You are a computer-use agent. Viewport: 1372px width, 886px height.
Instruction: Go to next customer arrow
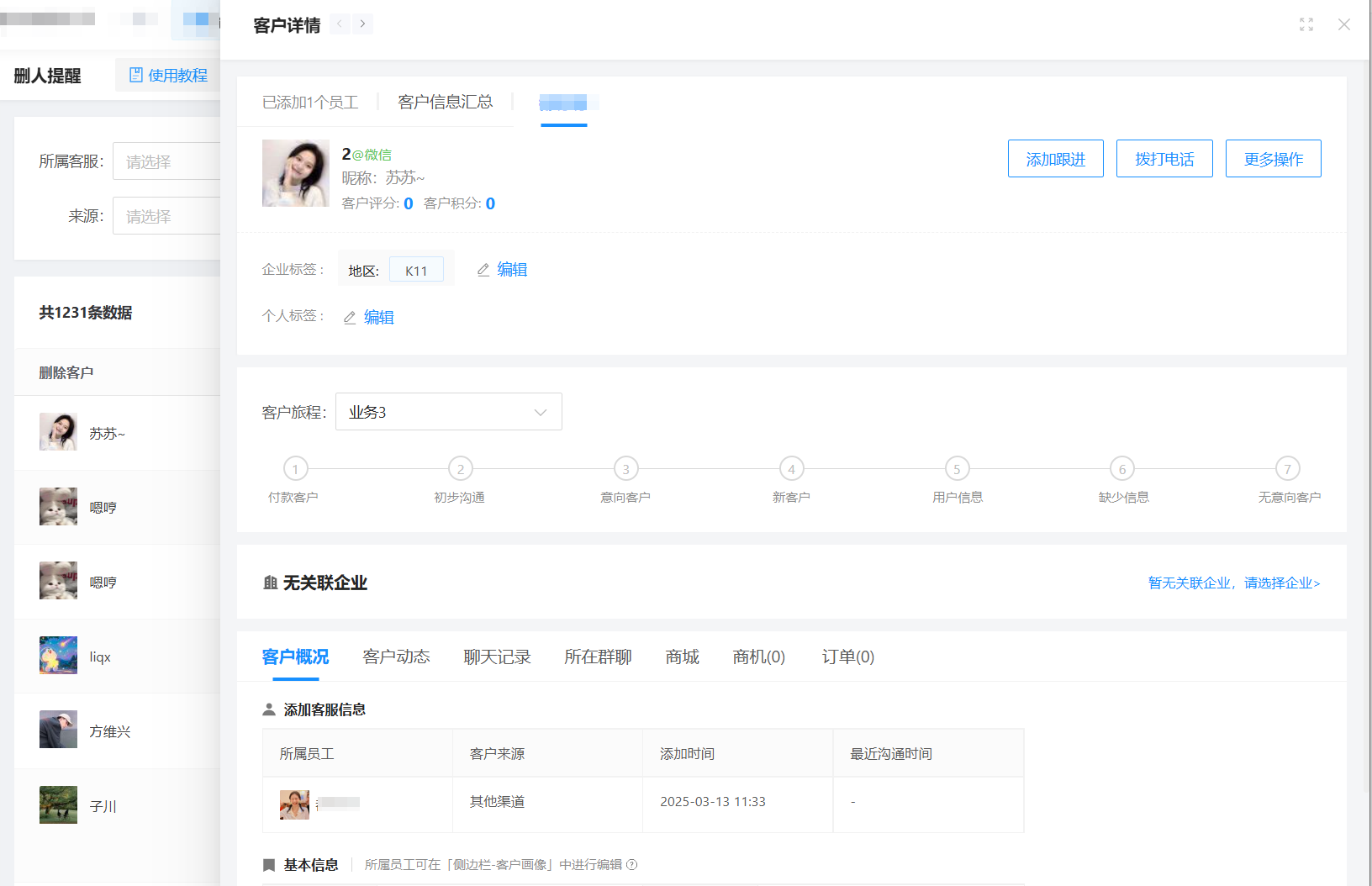click(362, 24)
